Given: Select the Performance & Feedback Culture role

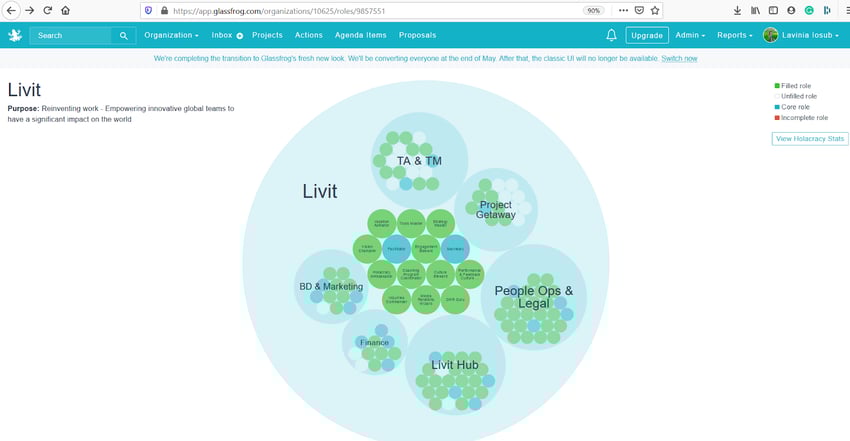Looking at the screenshot, I should point(469,274).
